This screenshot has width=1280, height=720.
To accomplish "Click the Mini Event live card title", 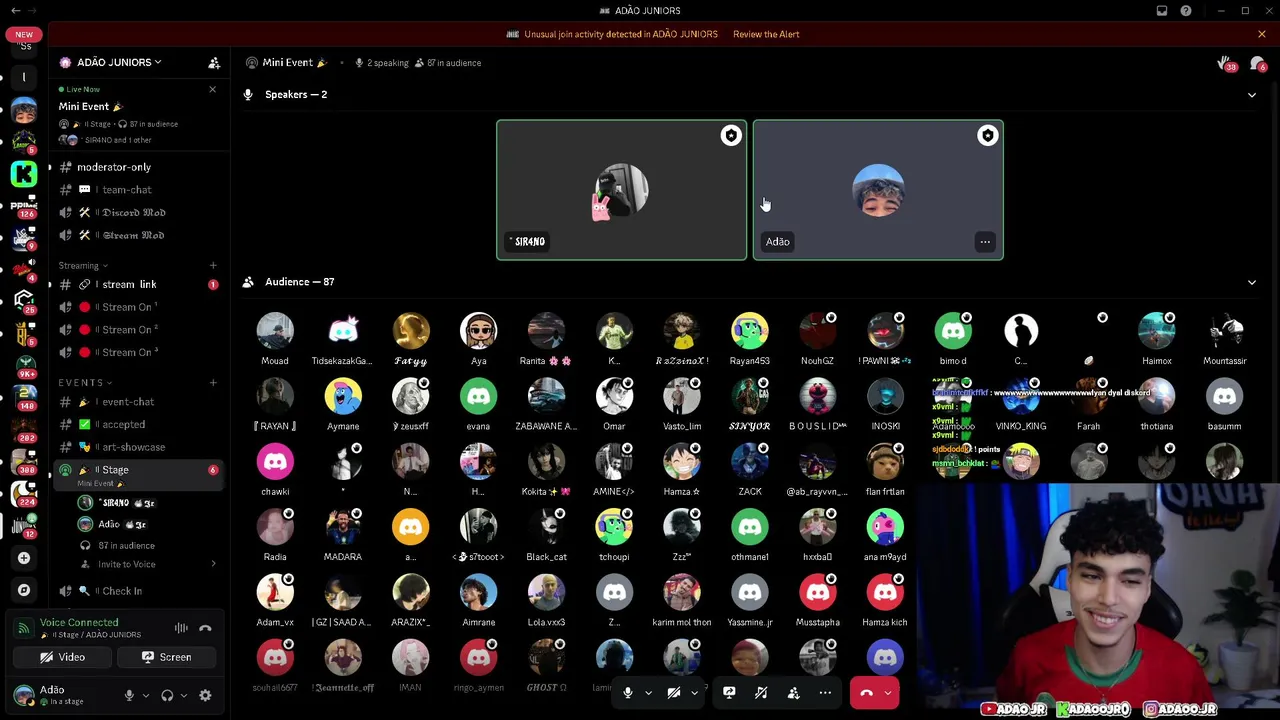I will click(x=89, y=107).
